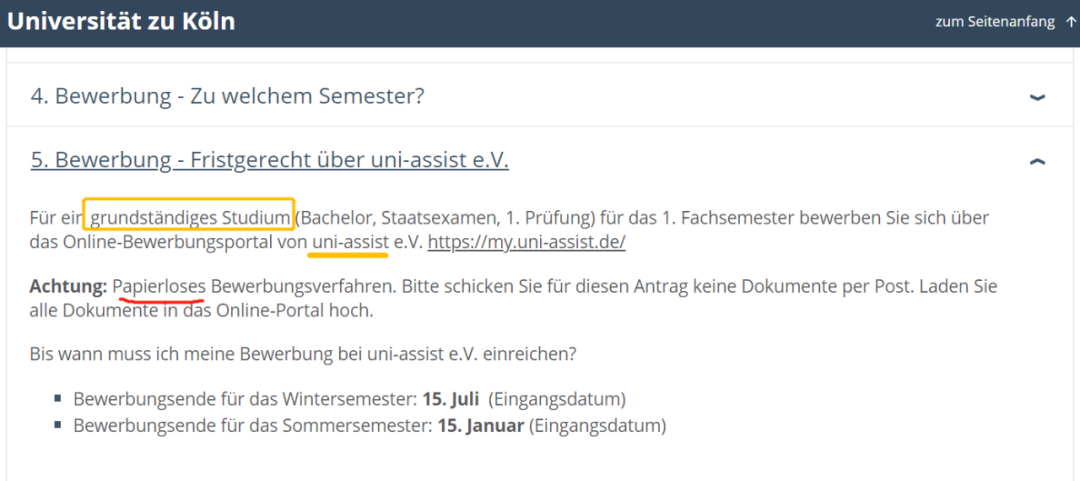The width and height of the screenshot is (1080, 481).
Task: Expand section 4 using its chevron arrow
Action: point(1037,97)
